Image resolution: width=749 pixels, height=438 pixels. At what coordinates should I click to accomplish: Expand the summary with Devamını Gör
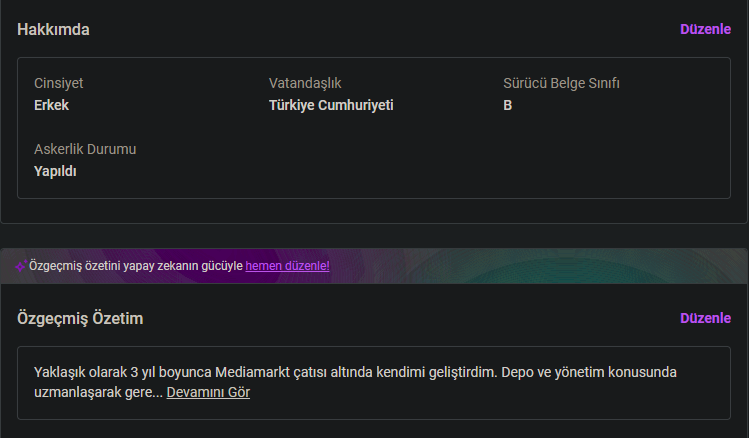208,392
